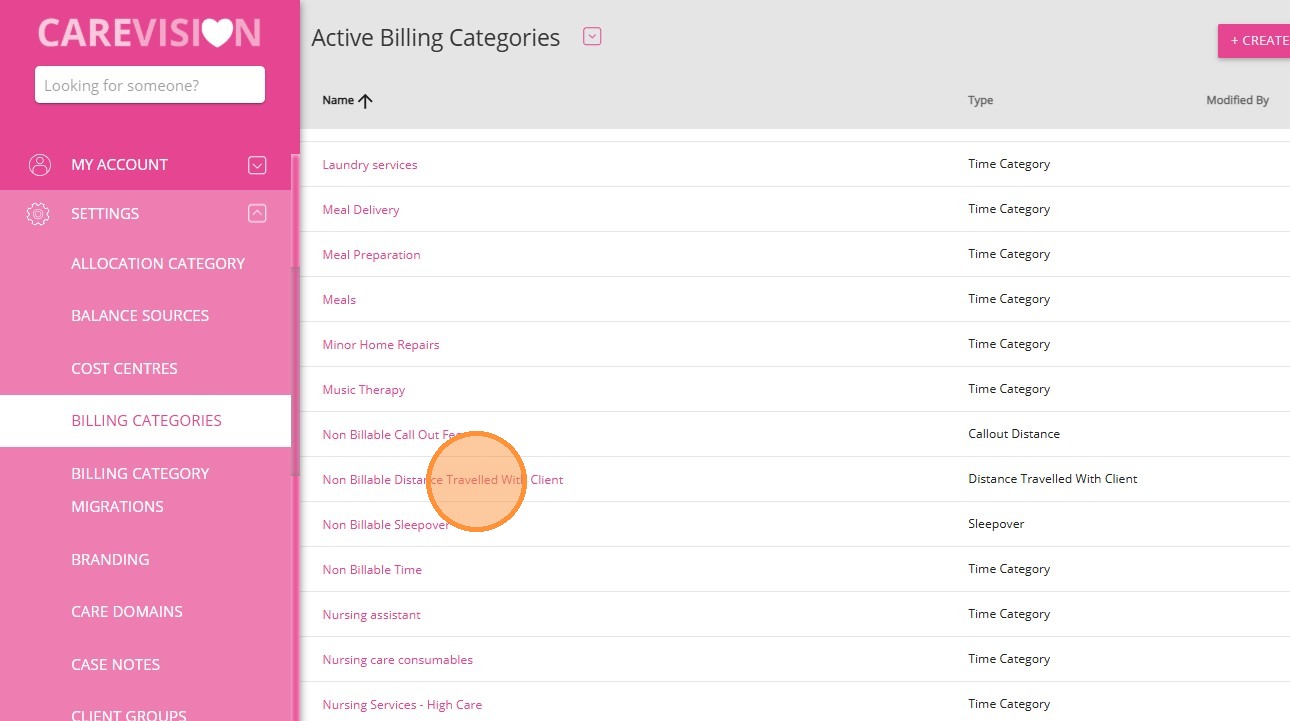Click the My Account person icon
Screen dimensions: 1290x721
point(39,165)
